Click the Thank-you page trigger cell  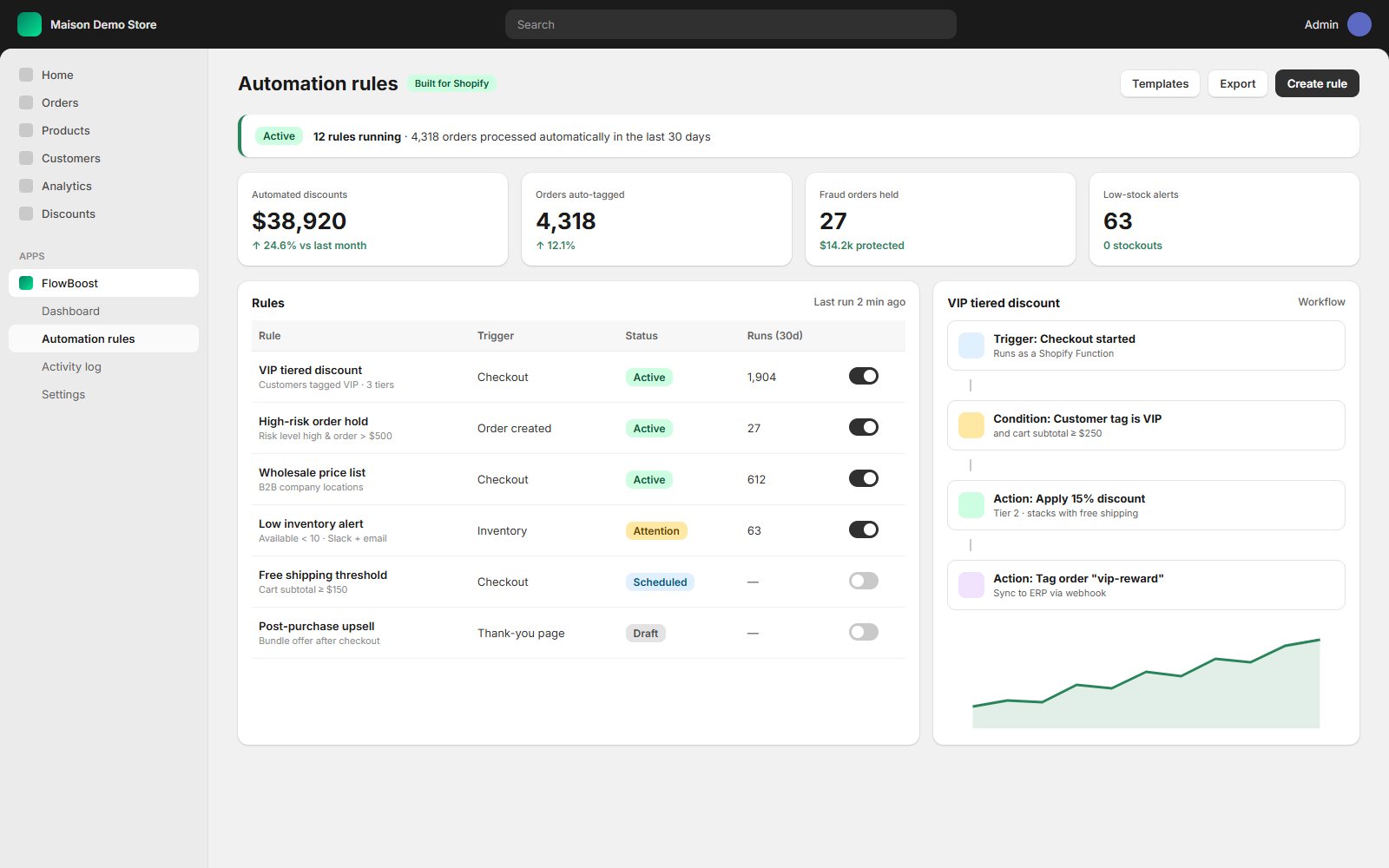[521, 633]
